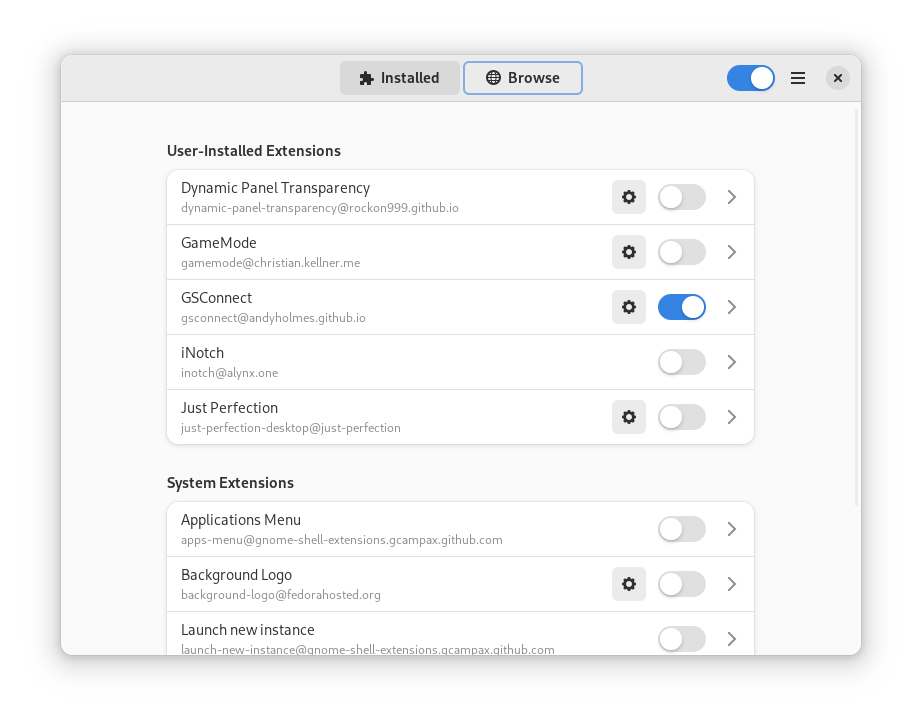Expand Dynamic Panel Transparency details chevron

click(732, 197)
